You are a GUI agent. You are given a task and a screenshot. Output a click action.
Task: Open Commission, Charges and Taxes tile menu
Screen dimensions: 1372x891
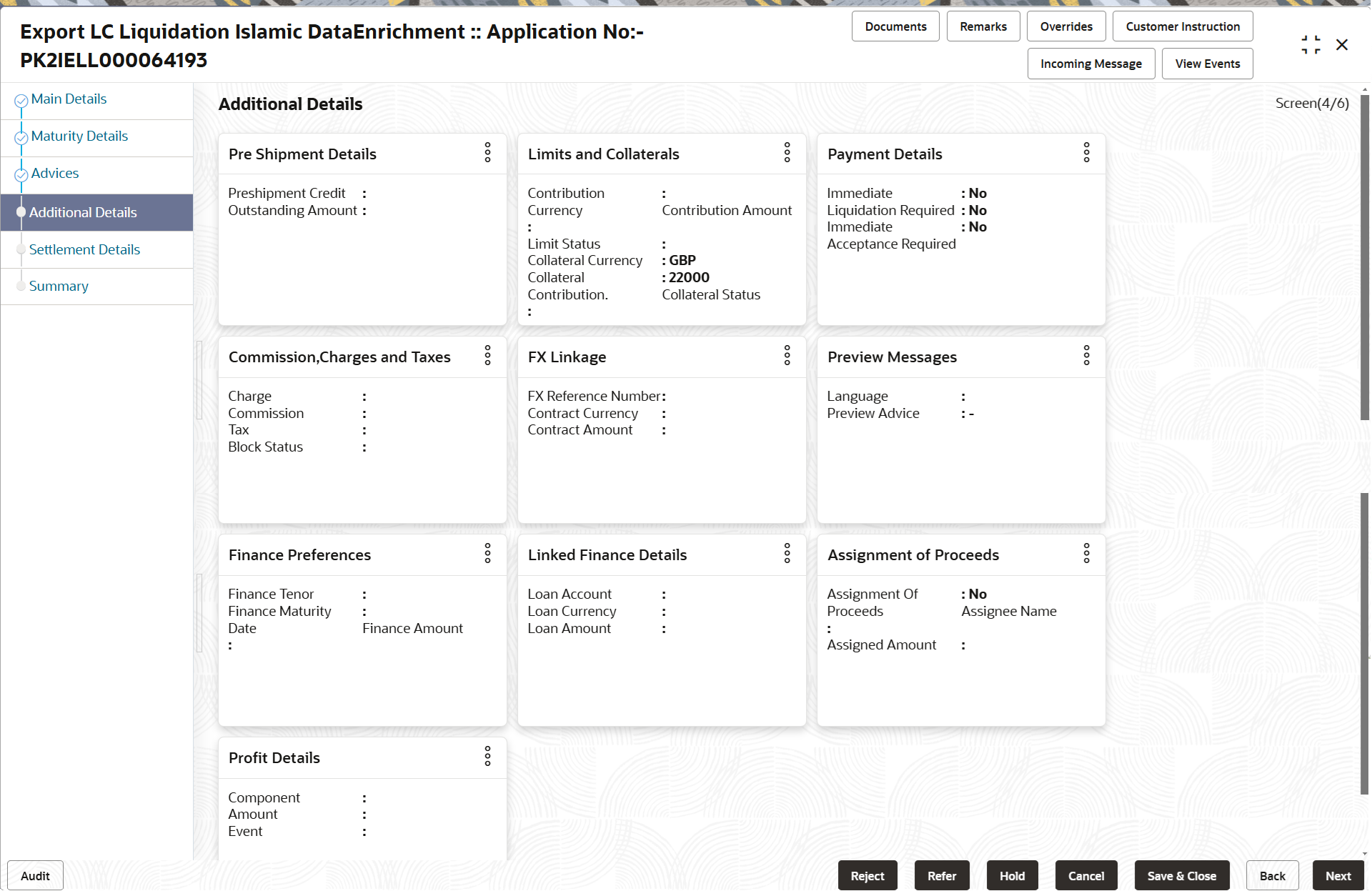tap(487, 355)
